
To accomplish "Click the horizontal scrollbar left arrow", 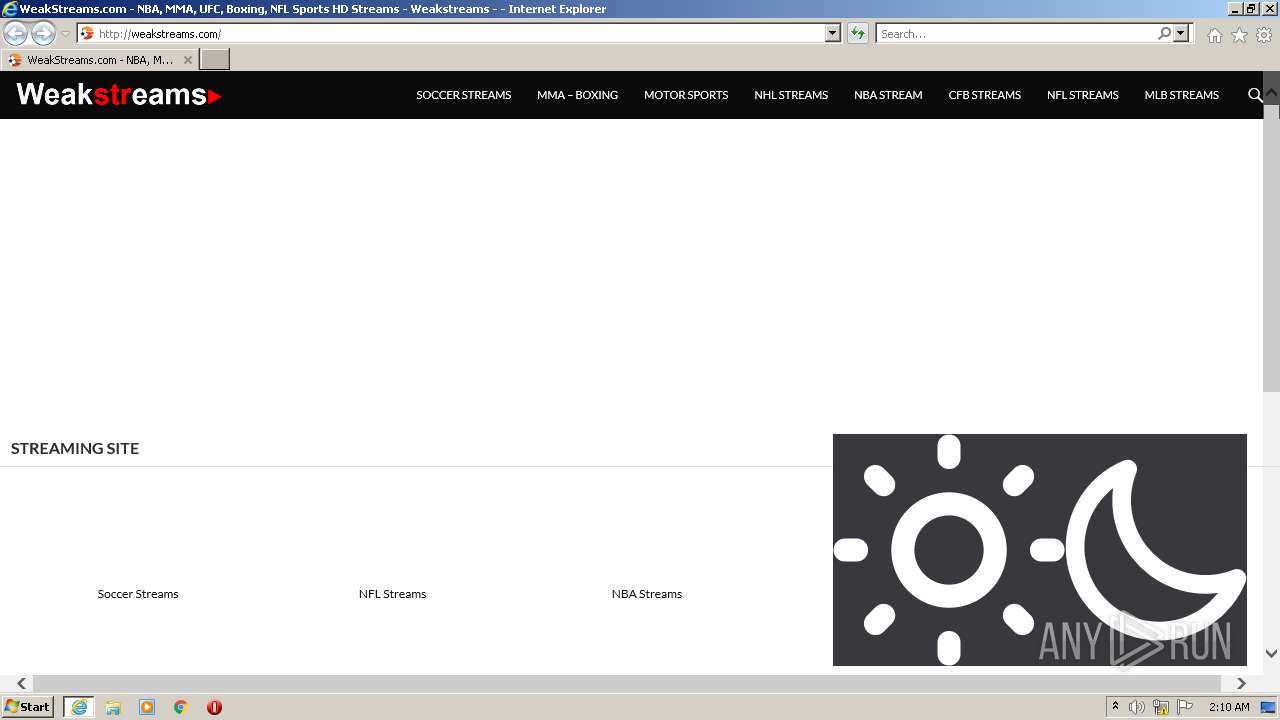I will tap(21, 684).
